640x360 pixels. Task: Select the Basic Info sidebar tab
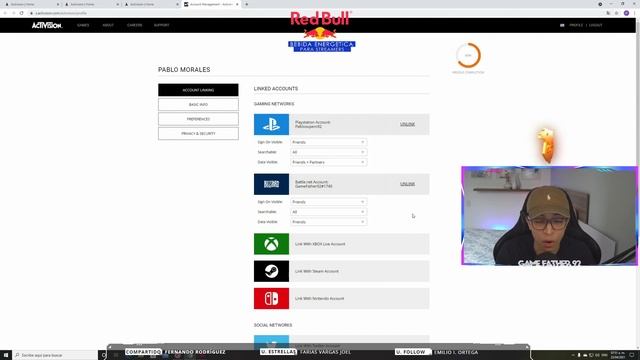(198, 104)
